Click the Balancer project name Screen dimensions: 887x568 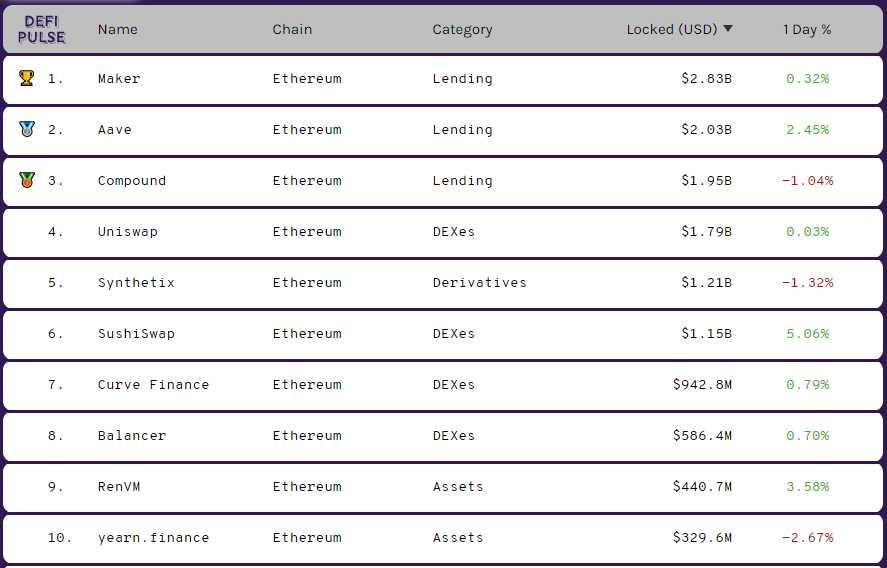point(132,436)
